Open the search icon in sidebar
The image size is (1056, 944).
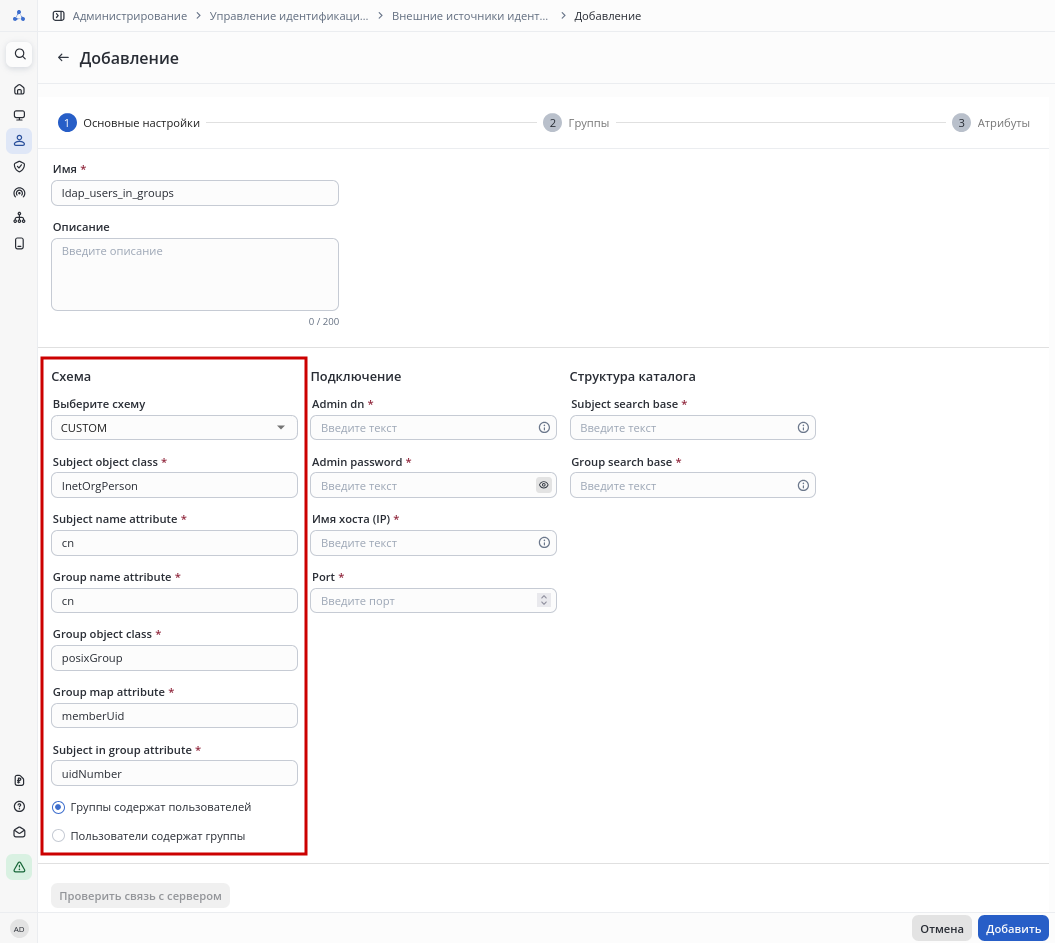click(19, 54)
